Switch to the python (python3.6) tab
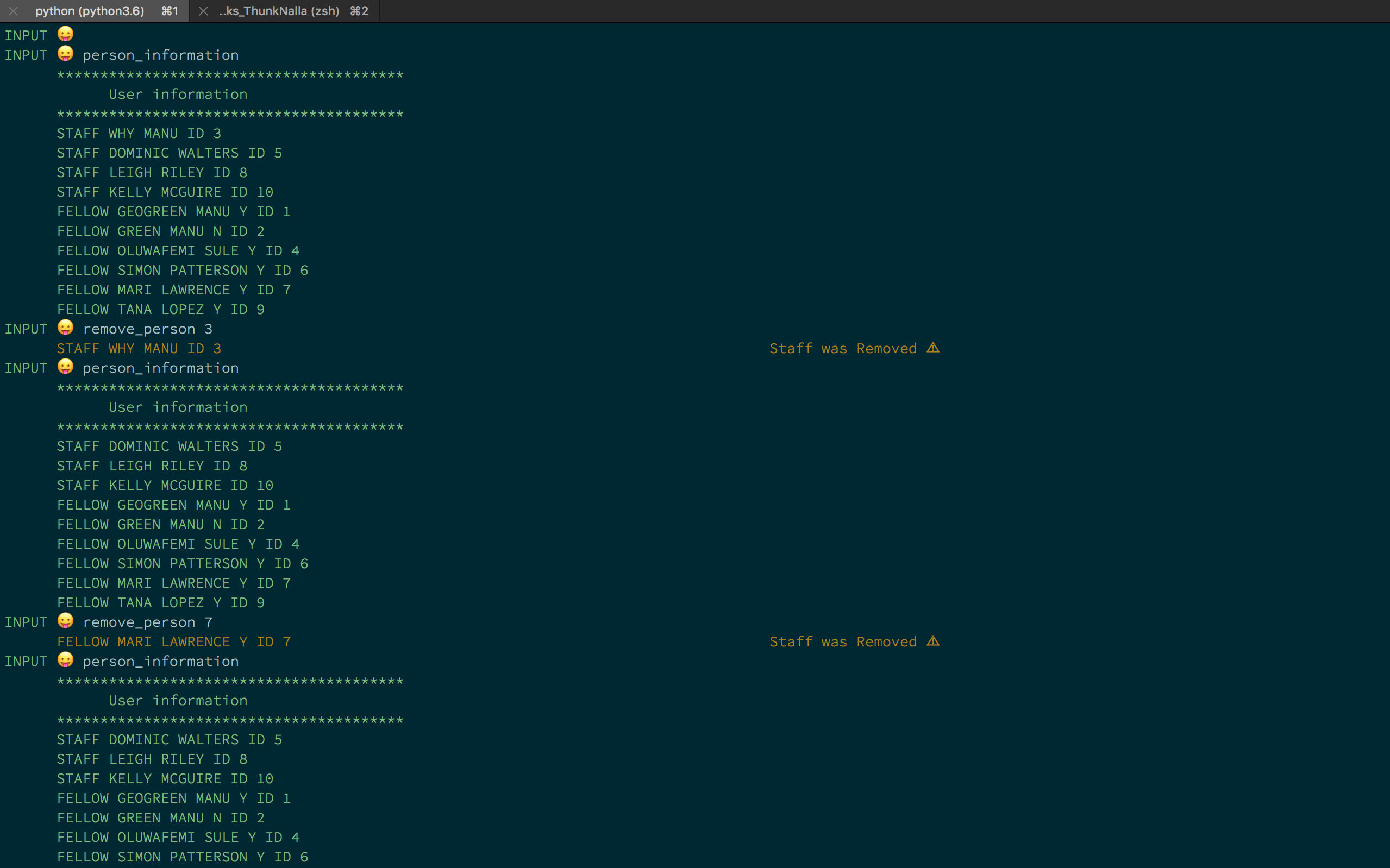The width and height of the screenshot is (1390, 868). click(x=90, y=11)
